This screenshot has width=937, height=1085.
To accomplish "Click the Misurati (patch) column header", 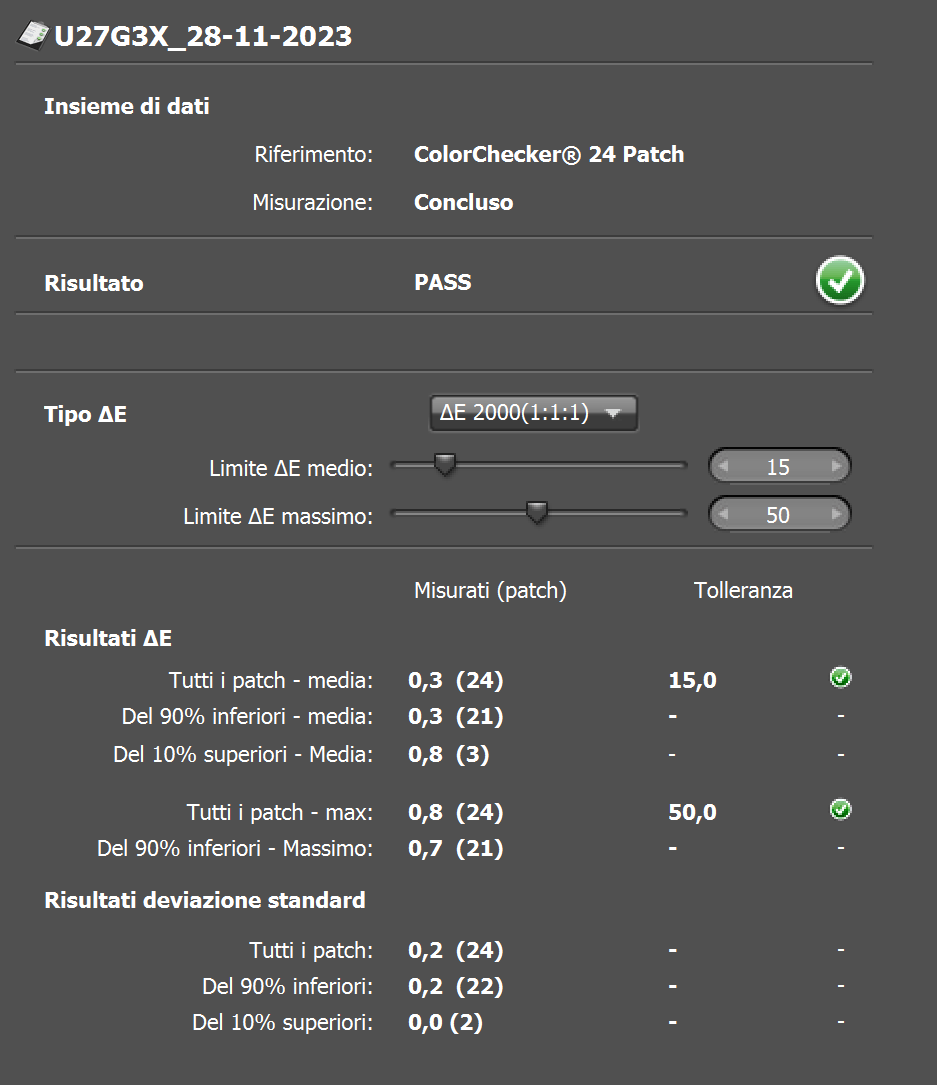I will pos(491,590).
